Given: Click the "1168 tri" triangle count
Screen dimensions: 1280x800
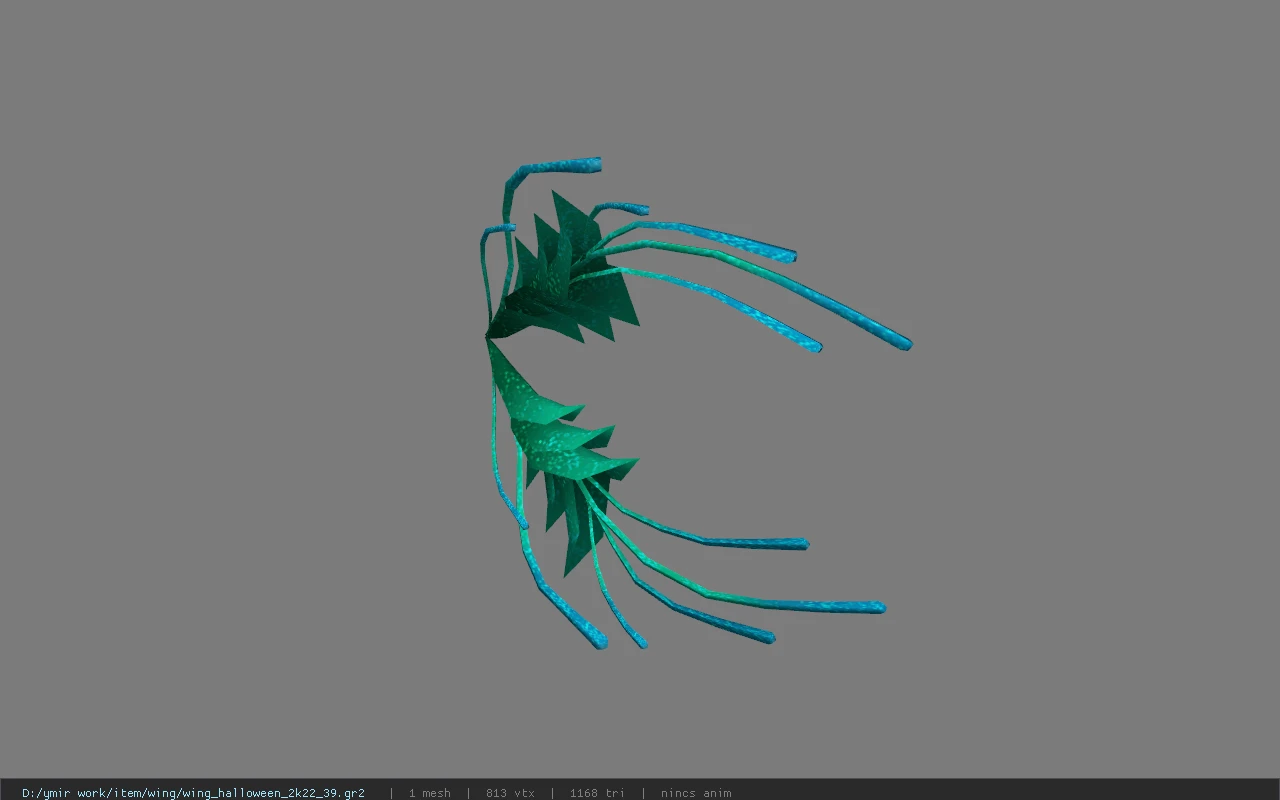Looking at the screenshot, I should tap(597, 793).
